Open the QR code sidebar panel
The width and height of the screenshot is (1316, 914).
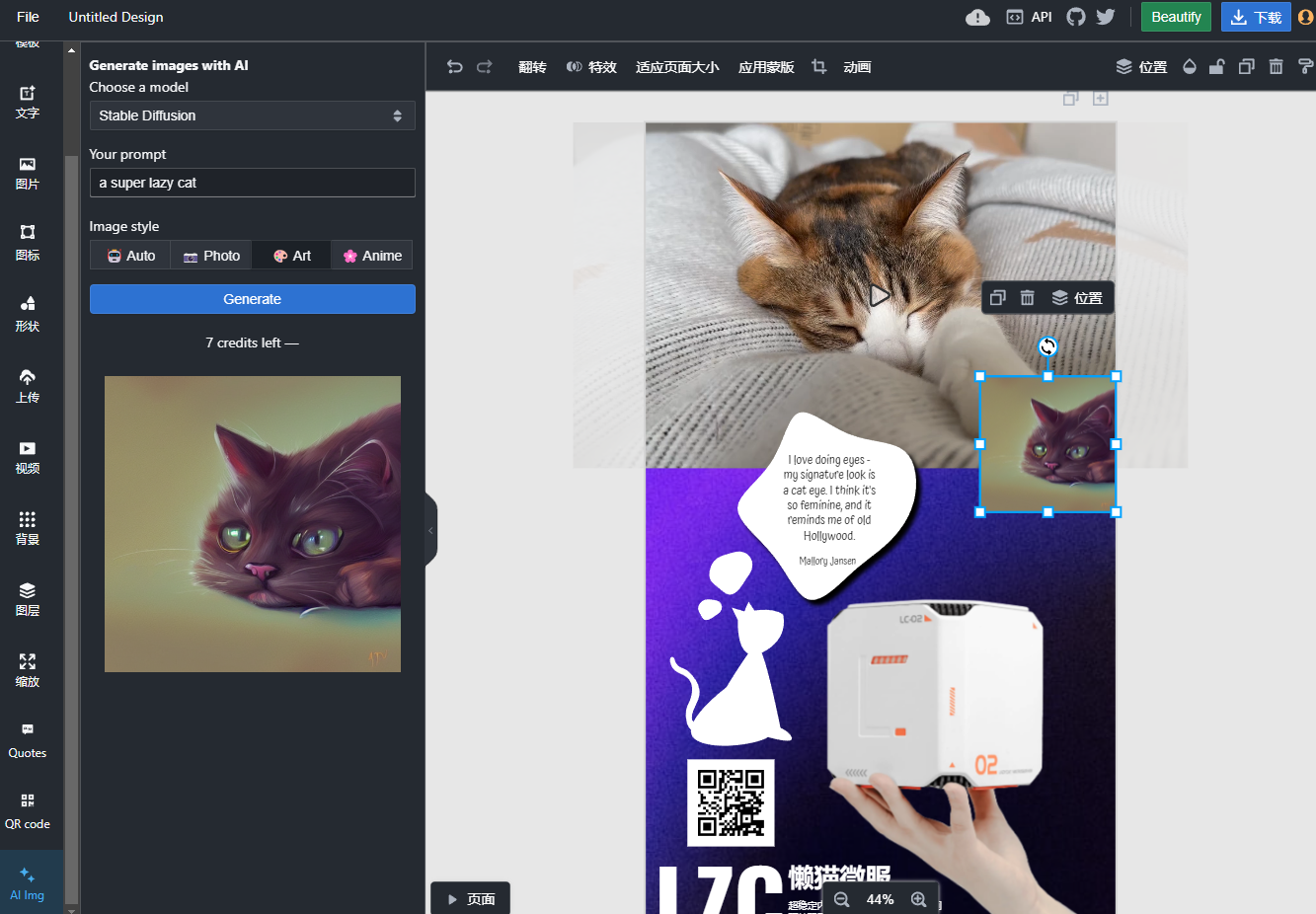point(28,812)
